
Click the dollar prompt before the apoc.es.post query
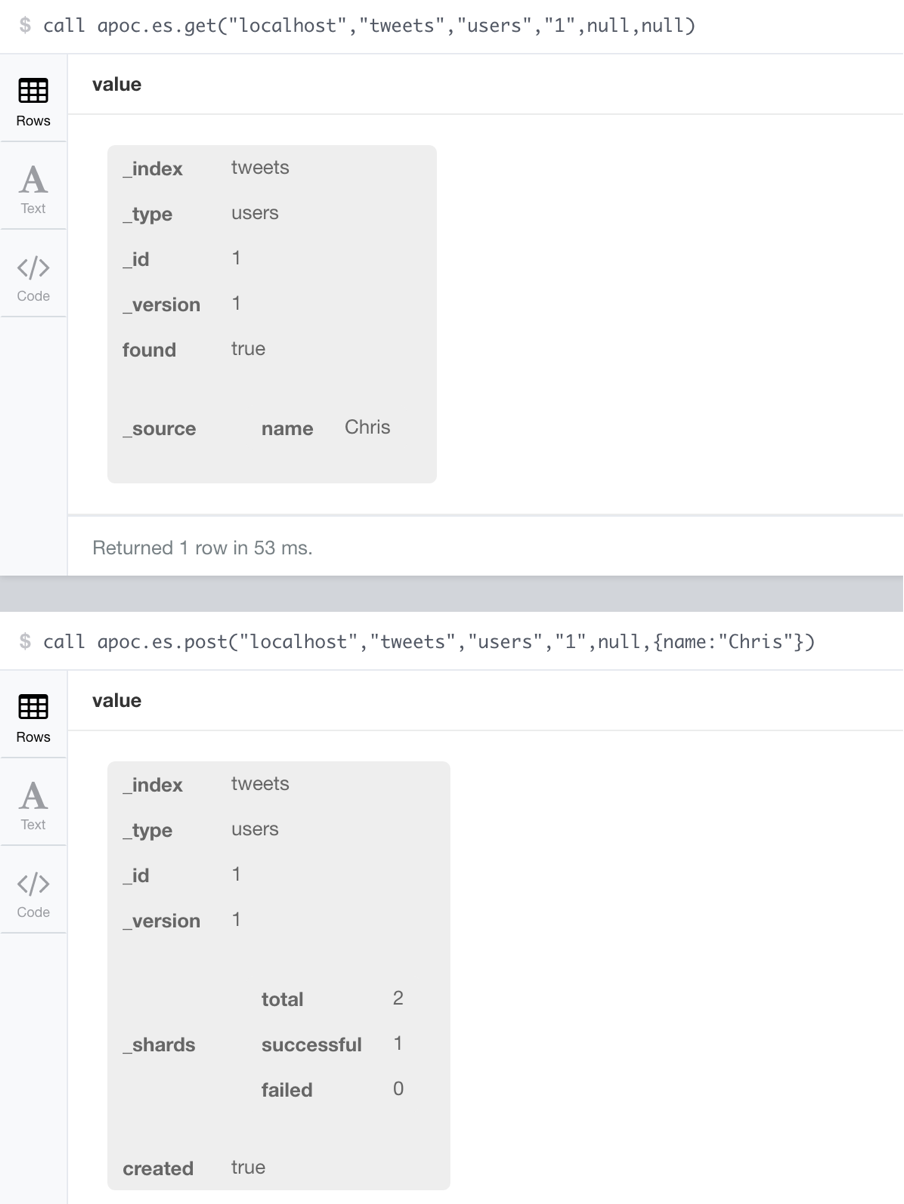tap(26, 642)
